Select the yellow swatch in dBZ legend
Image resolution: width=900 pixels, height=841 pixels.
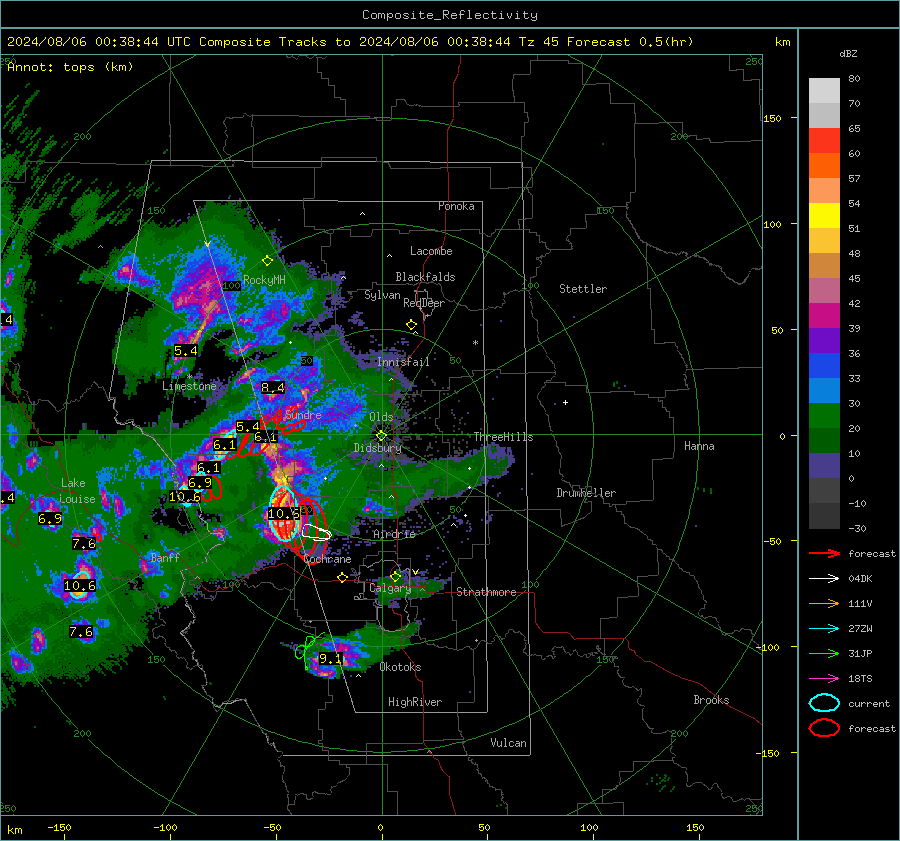click(x=824, y=216)
